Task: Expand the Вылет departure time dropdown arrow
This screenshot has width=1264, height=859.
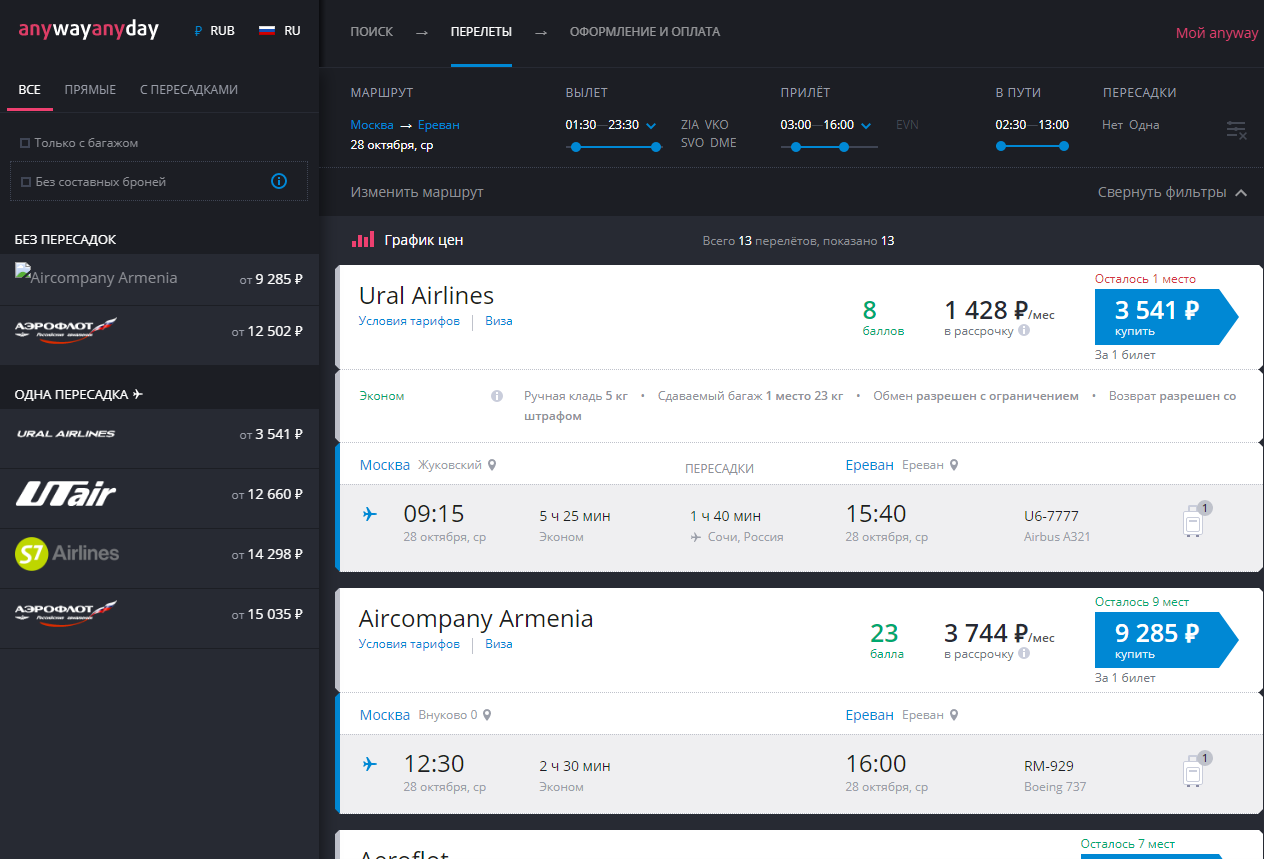Action: [x=651, y=126]
